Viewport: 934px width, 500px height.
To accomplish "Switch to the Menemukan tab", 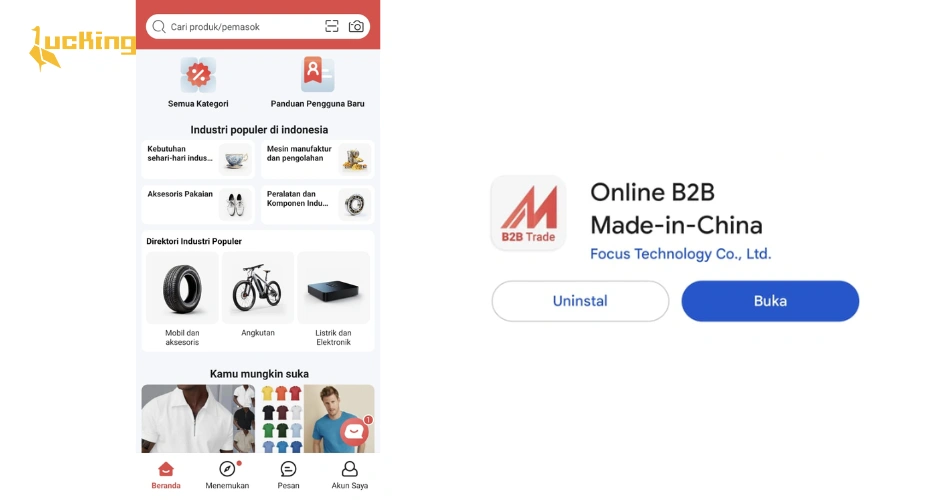I will [227, 475].
